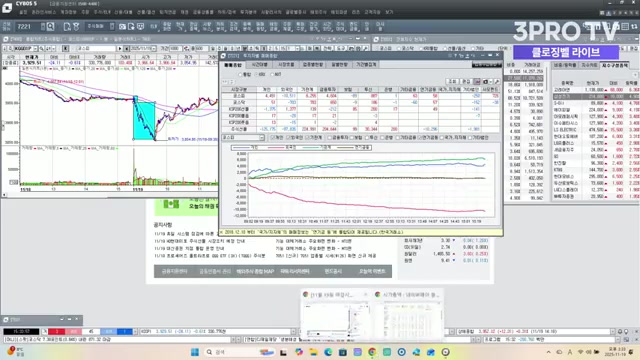Open the 주식화면 dropdown in the top toolbar

pyautogui.click(x=100, y=27)
